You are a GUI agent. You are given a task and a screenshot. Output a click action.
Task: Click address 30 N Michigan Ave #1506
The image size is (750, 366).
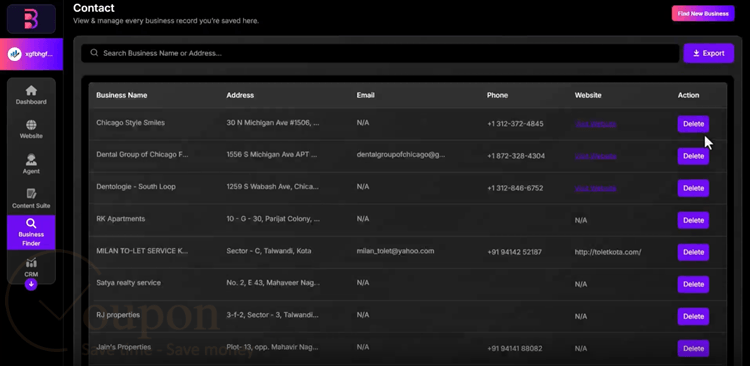pyautogui.click(x=273, y=122)
